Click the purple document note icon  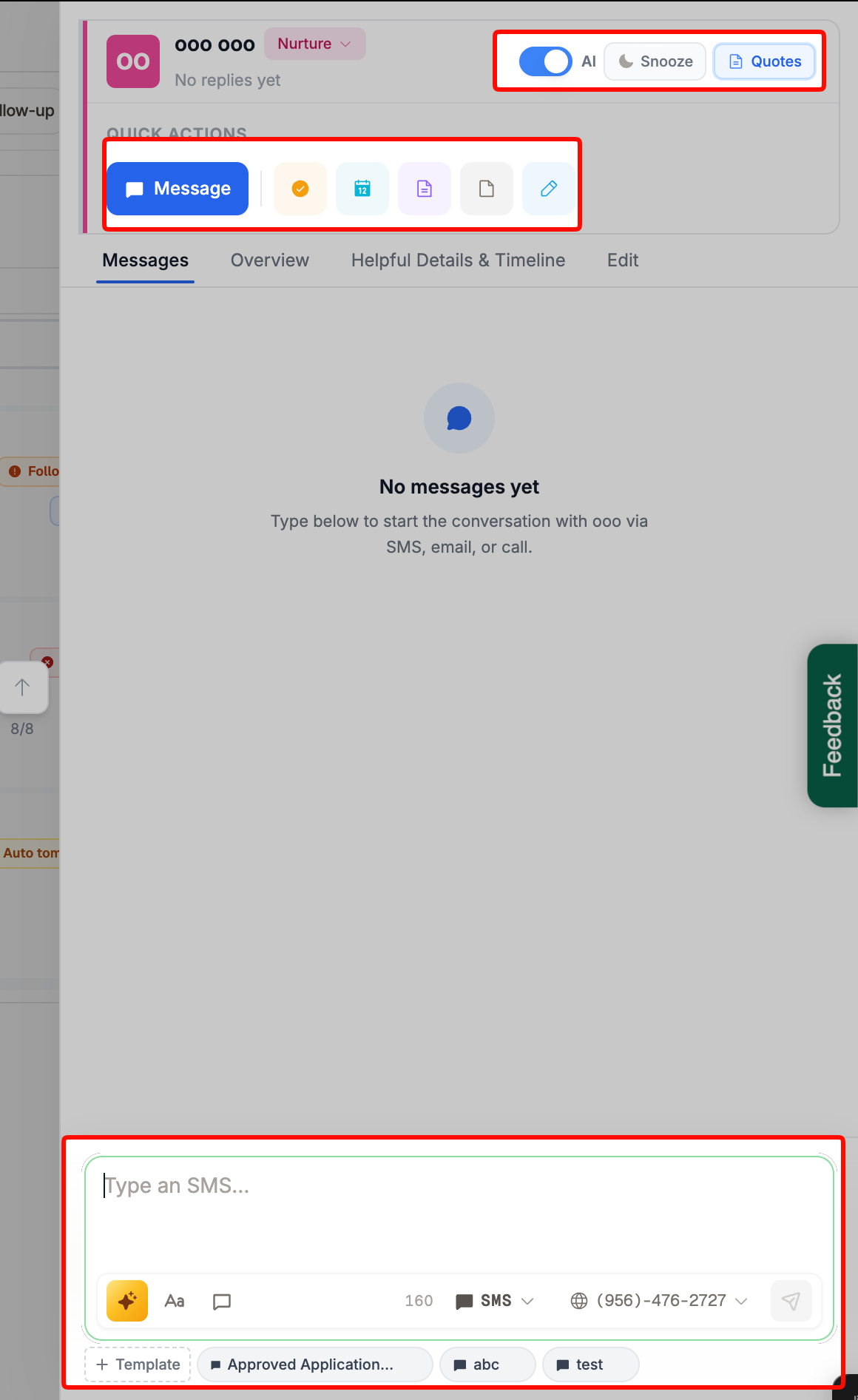coord(425,189)
